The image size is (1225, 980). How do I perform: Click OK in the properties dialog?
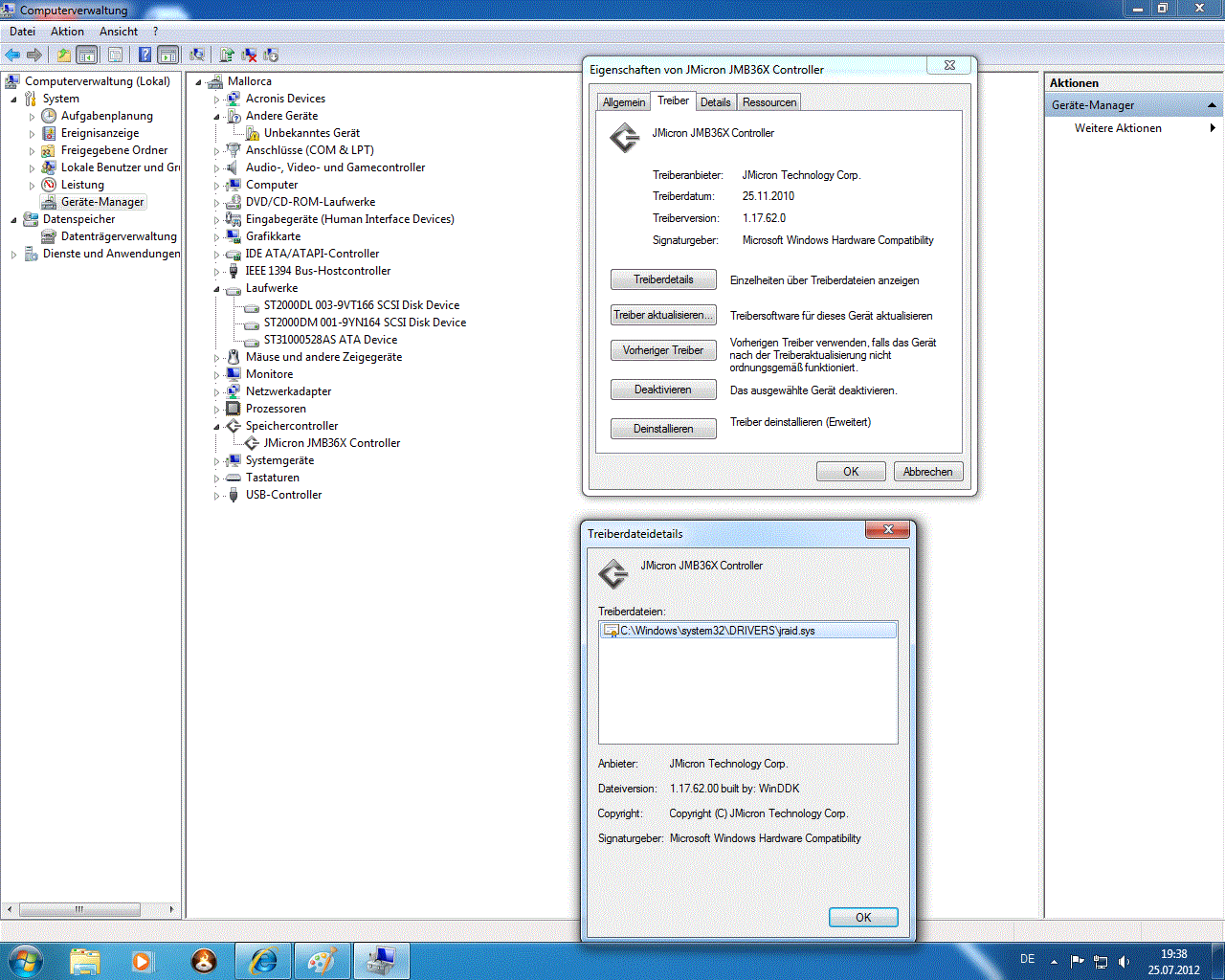[x=851, y=472]
